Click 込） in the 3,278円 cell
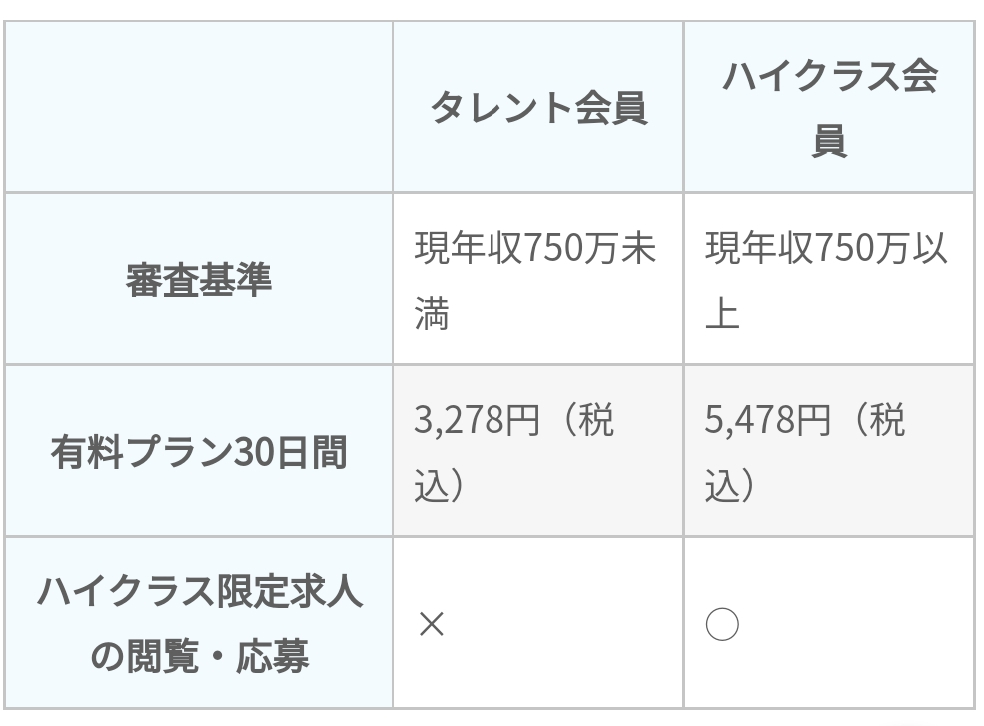The image size is (984, 726). click(440, 484)
